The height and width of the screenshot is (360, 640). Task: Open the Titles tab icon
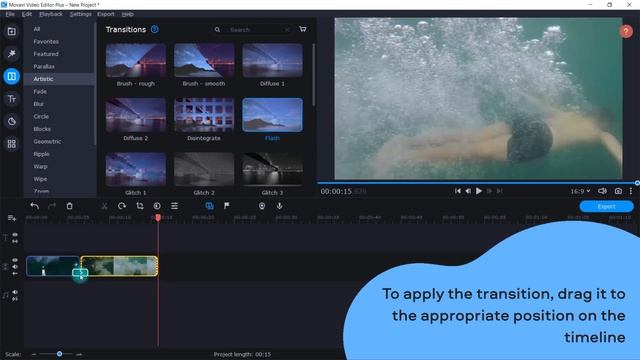12,99
